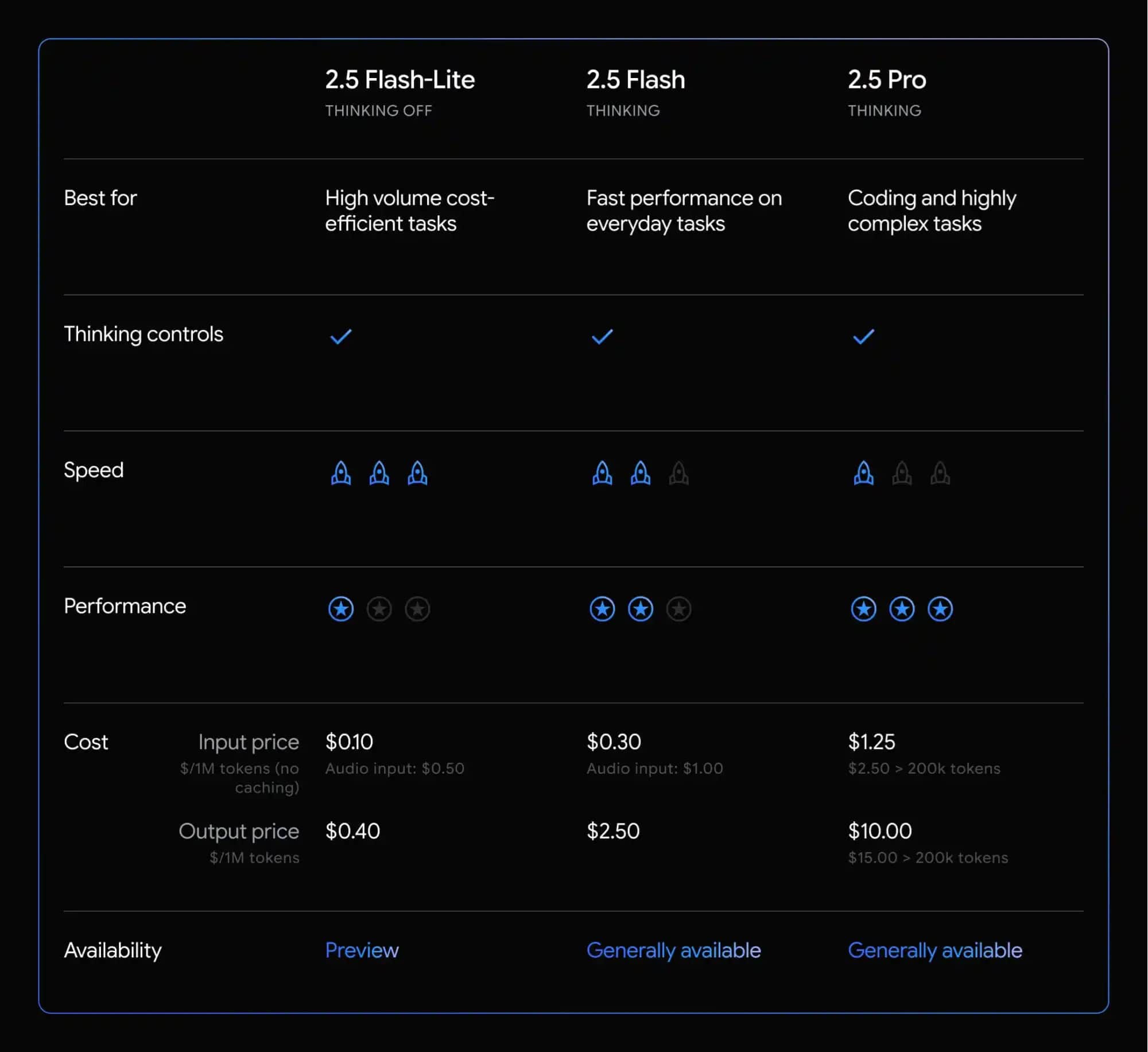Click the THINKING OFF label under 2.5 Flash-Lite
The width and height of the screenshot is (1148, 1052).
[x=379, y=111]
